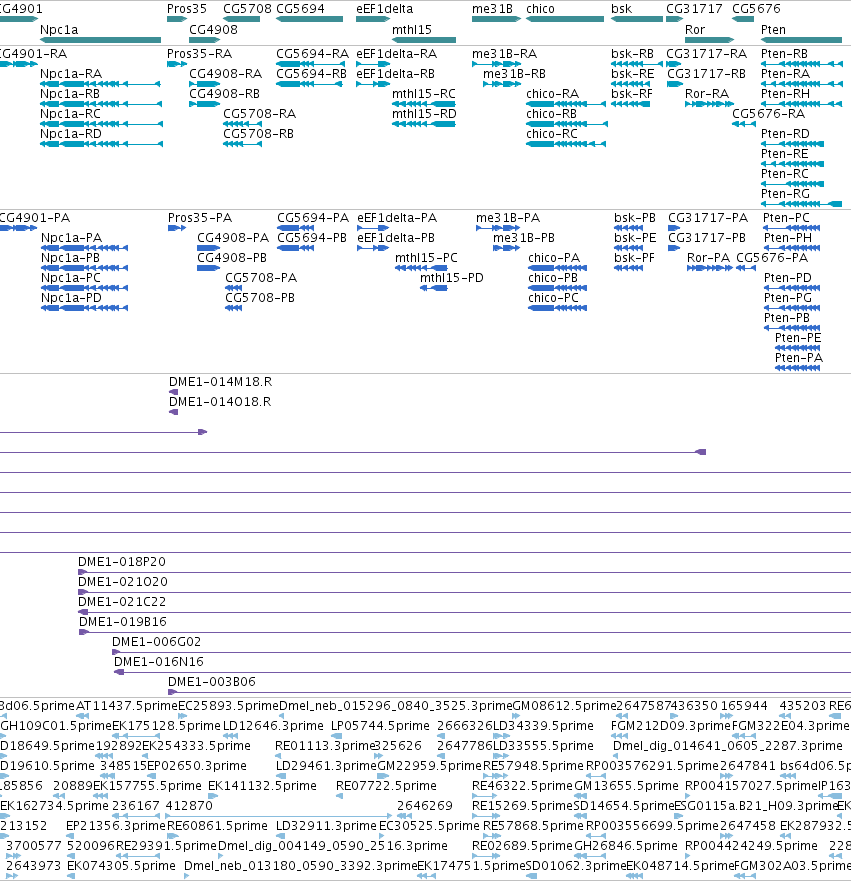Click protein CG31717-PB
The width and height of the screenshot is (851, 881).
click(x=674, y=248)
